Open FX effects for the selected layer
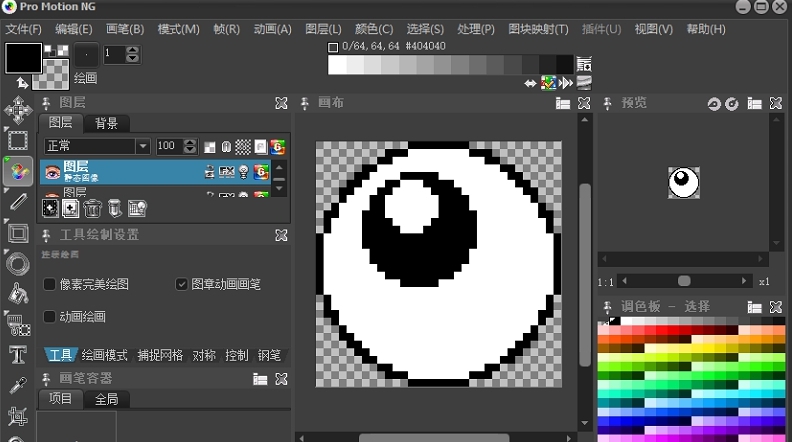Image resolution: width=792 pixels, height=442 pixels. click(226, 172)
